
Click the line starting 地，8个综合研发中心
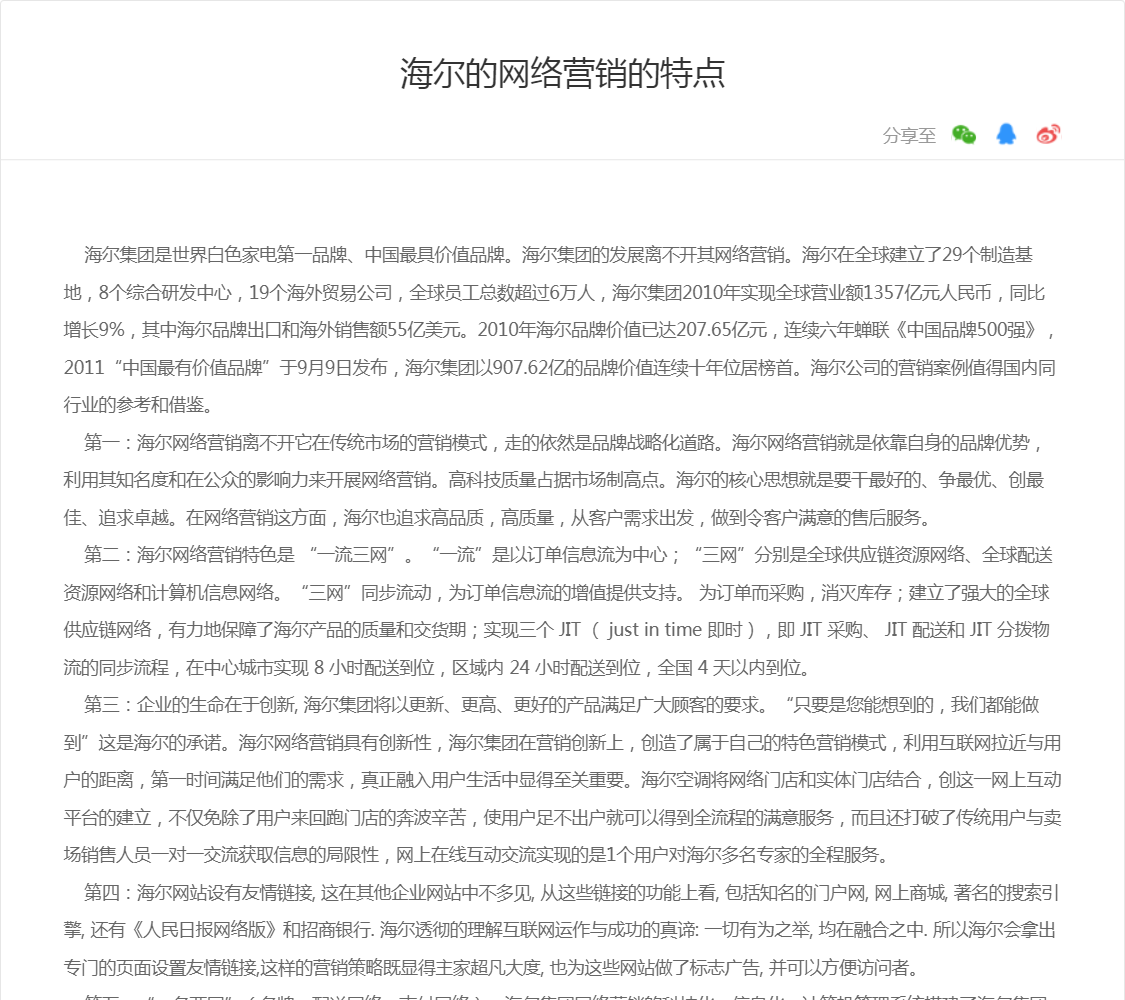pyautogui.click(x=554, y=293)
